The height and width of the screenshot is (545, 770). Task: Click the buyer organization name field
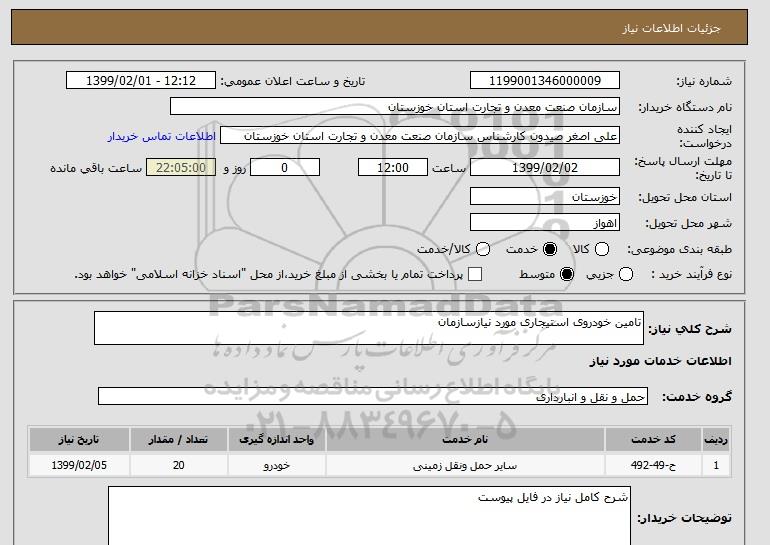click(x=395, y=107)
